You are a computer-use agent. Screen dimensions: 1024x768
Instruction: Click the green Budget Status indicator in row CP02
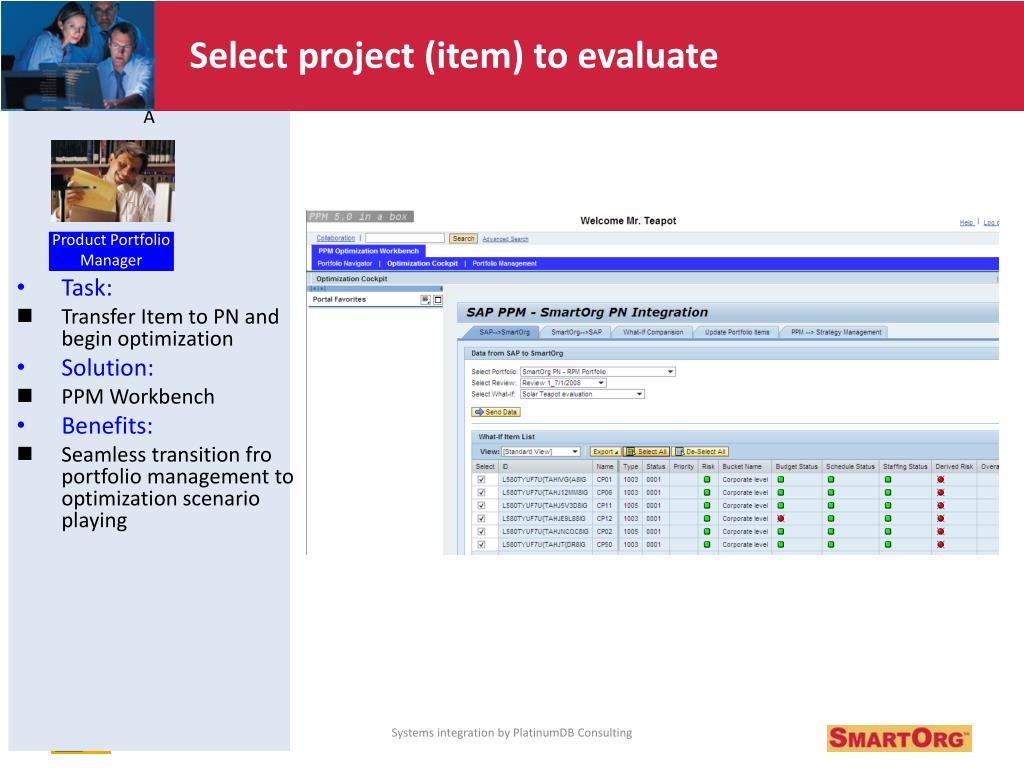(780, 532)
